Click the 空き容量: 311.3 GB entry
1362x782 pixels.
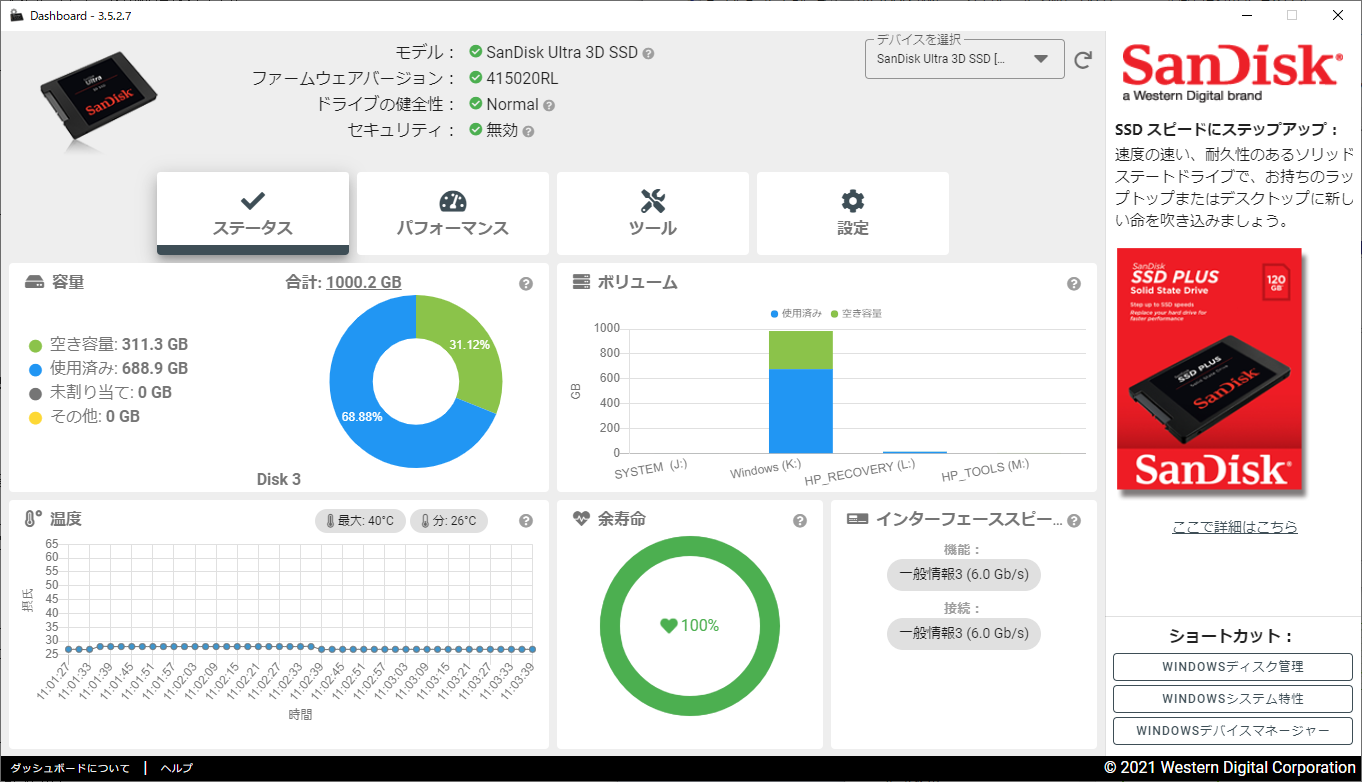point(108,345)
